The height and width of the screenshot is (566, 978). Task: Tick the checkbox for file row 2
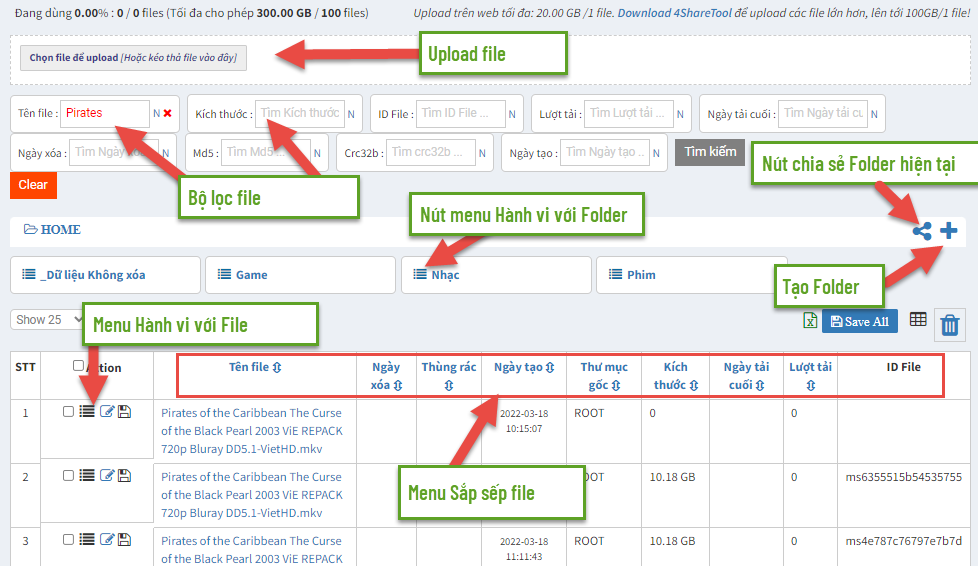[x=68, y=475]
